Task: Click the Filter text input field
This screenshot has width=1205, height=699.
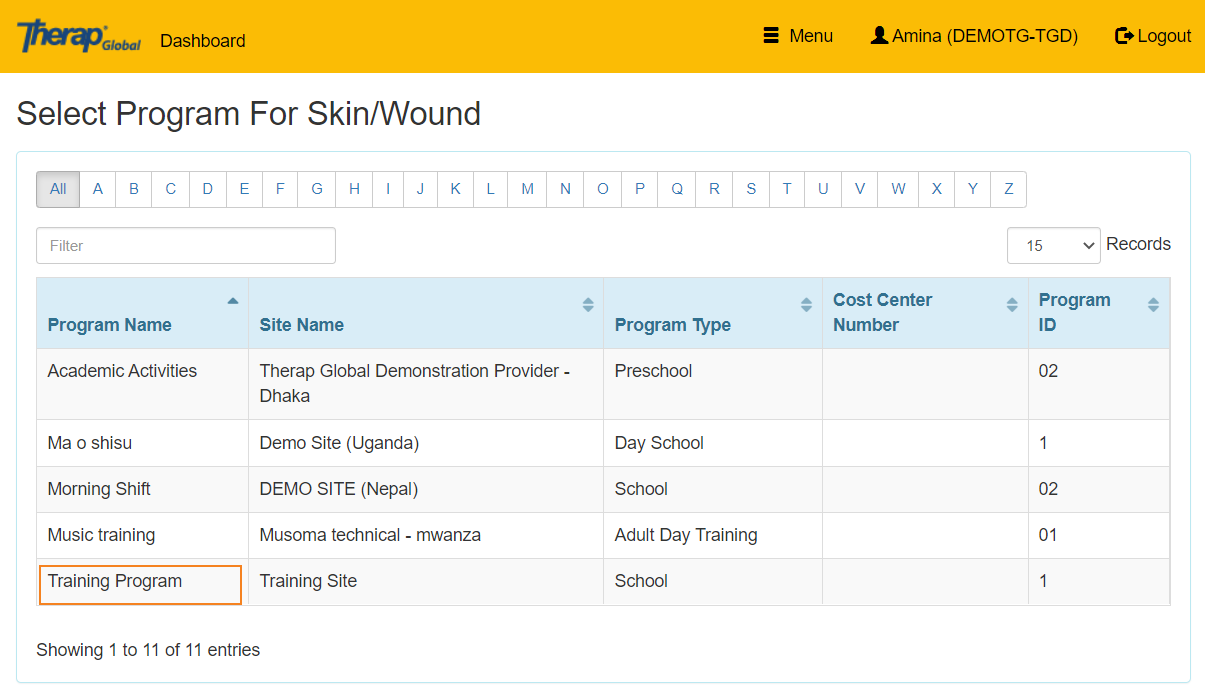Action: [186, 246]
